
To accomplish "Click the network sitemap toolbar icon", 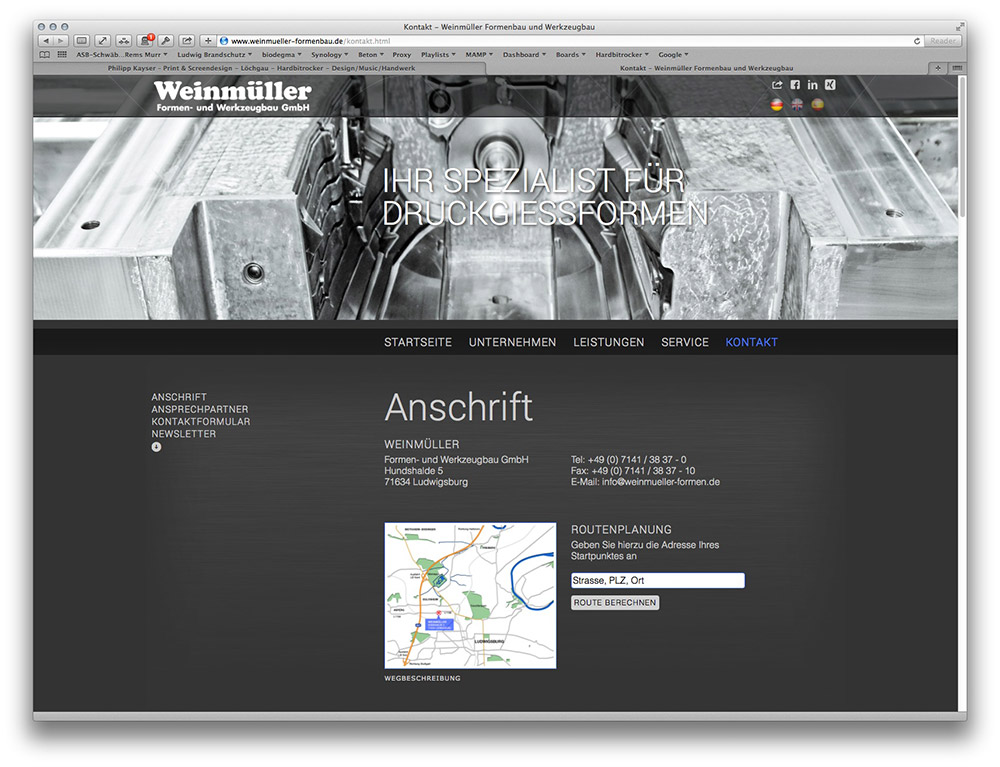I will 124,41.
